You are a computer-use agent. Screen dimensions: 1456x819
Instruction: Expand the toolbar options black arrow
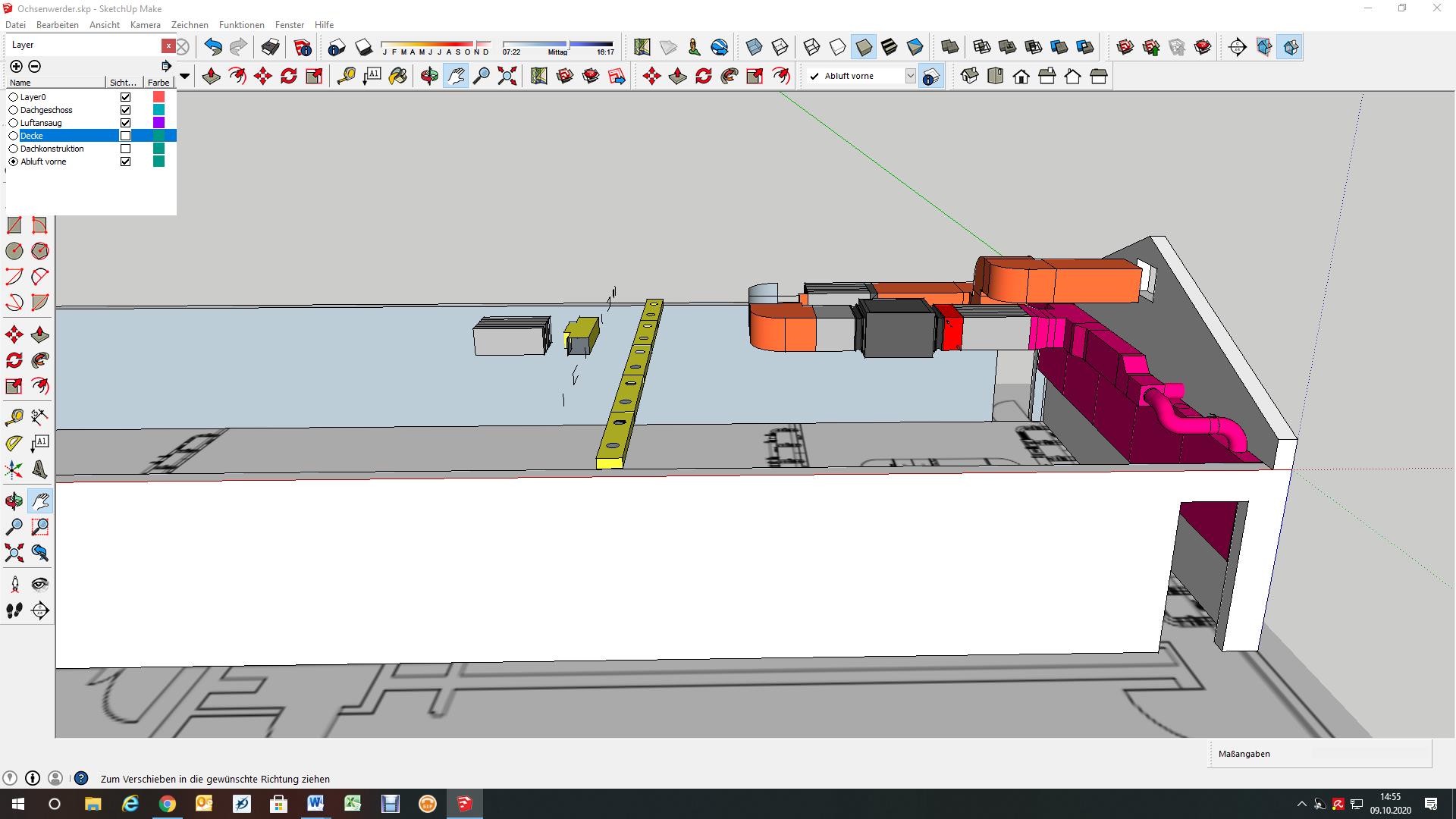(184, 76)
